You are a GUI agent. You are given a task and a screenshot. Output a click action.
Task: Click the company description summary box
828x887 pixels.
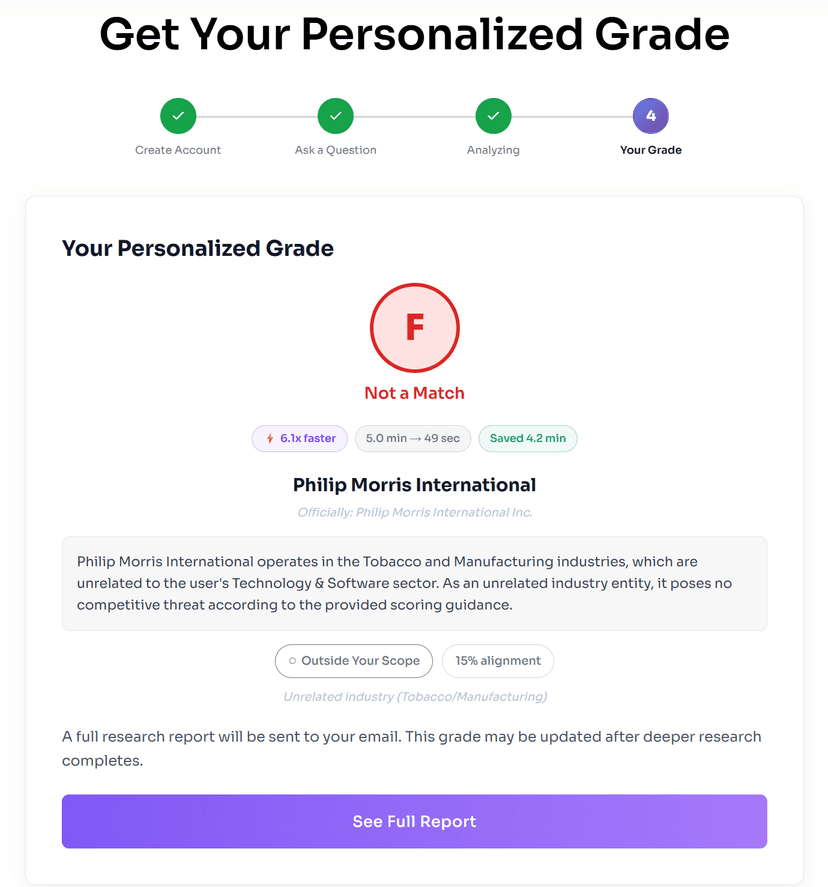[x=415, y=583]
